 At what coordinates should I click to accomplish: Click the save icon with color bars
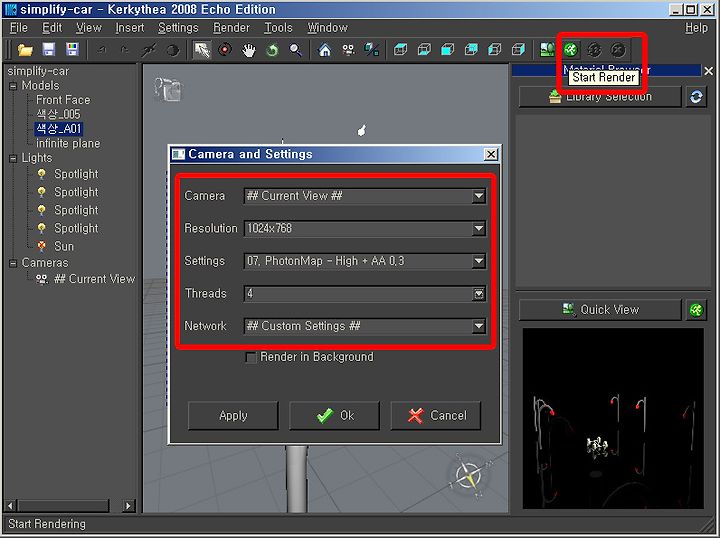coord(72,50)
